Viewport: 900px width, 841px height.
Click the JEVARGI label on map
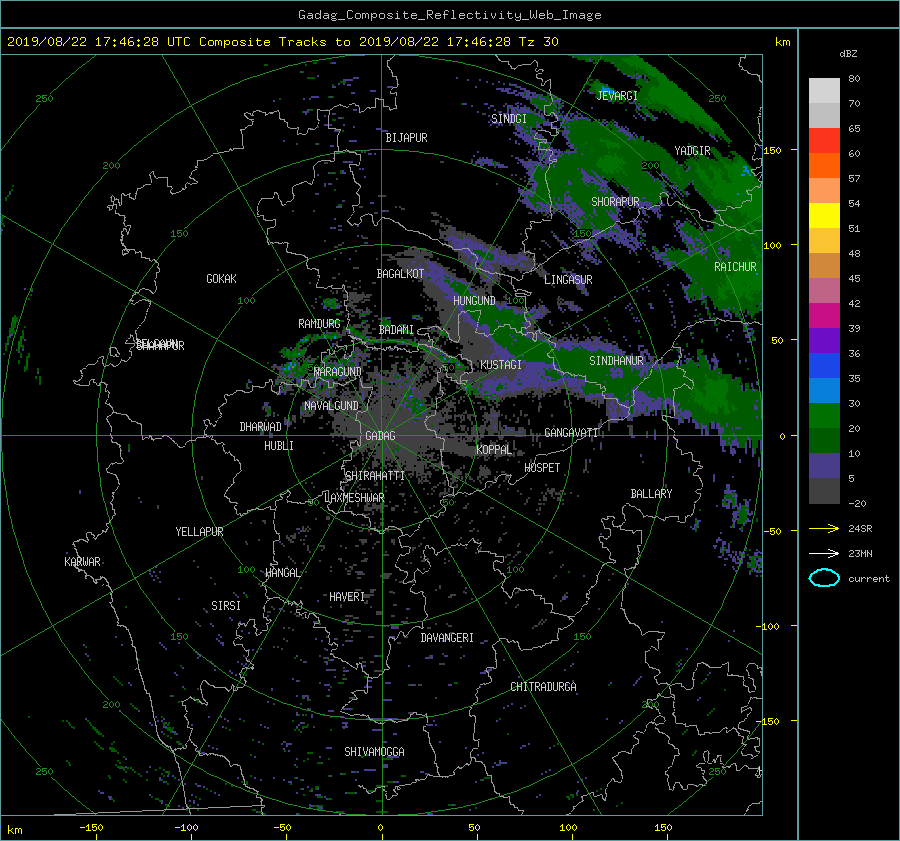pos(617,96)
